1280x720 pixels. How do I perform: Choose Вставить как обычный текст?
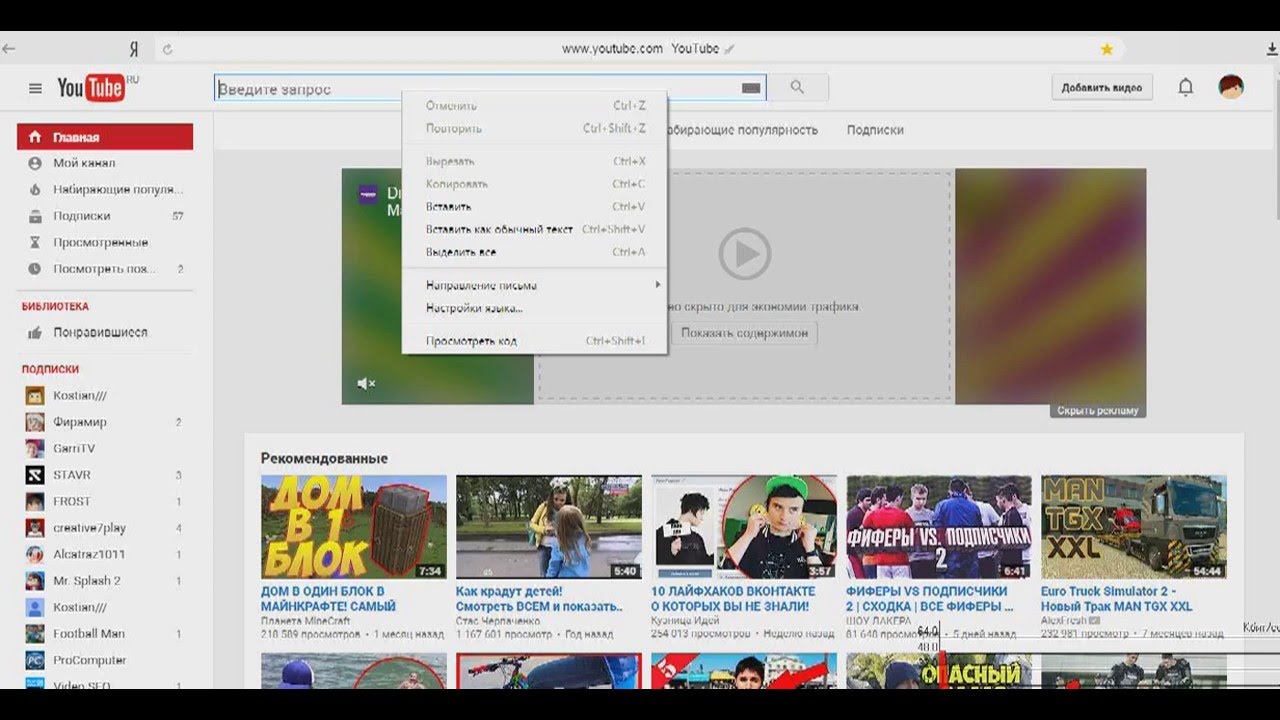tap(535, 229)
